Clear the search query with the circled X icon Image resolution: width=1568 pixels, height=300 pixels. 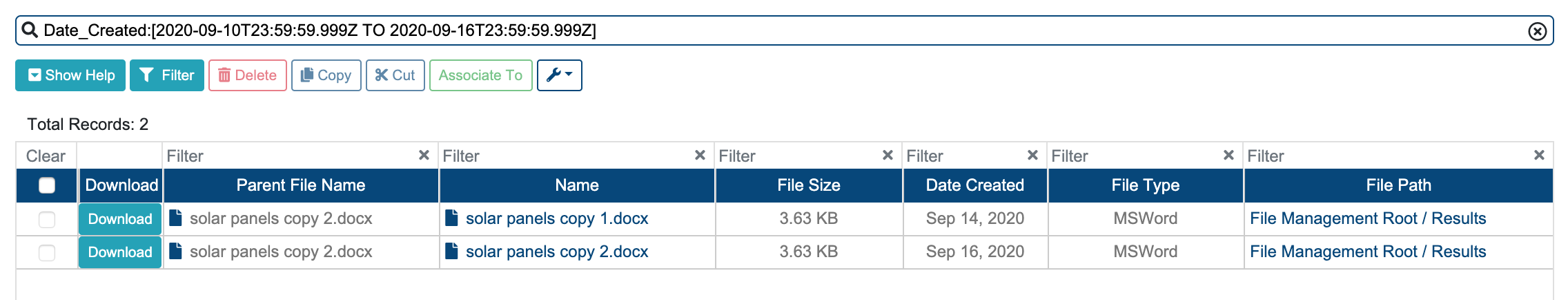tap(1537, 31)
